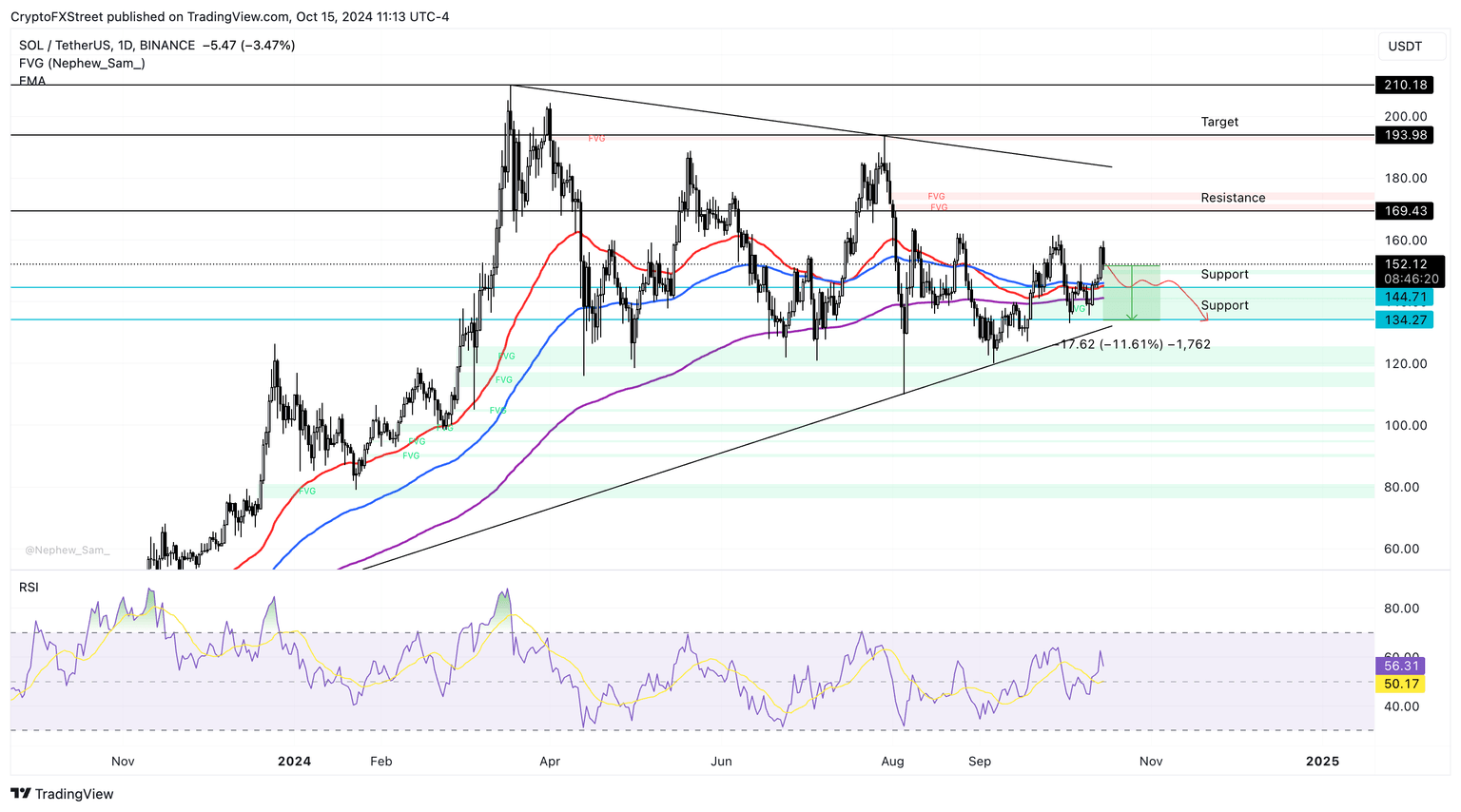Click the 2024 label on time axis
Screen dimensions: 1461x812
tap(294, 762)
